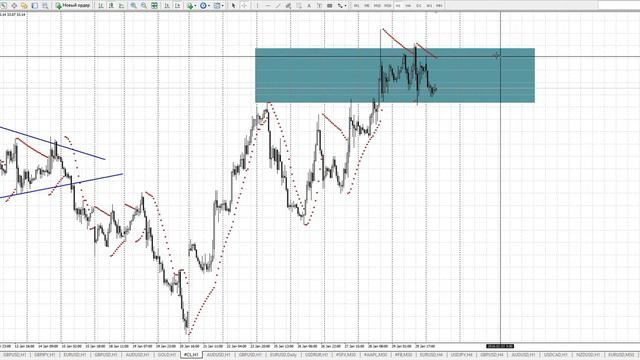Zoom out of the chart

click(144, 6)
